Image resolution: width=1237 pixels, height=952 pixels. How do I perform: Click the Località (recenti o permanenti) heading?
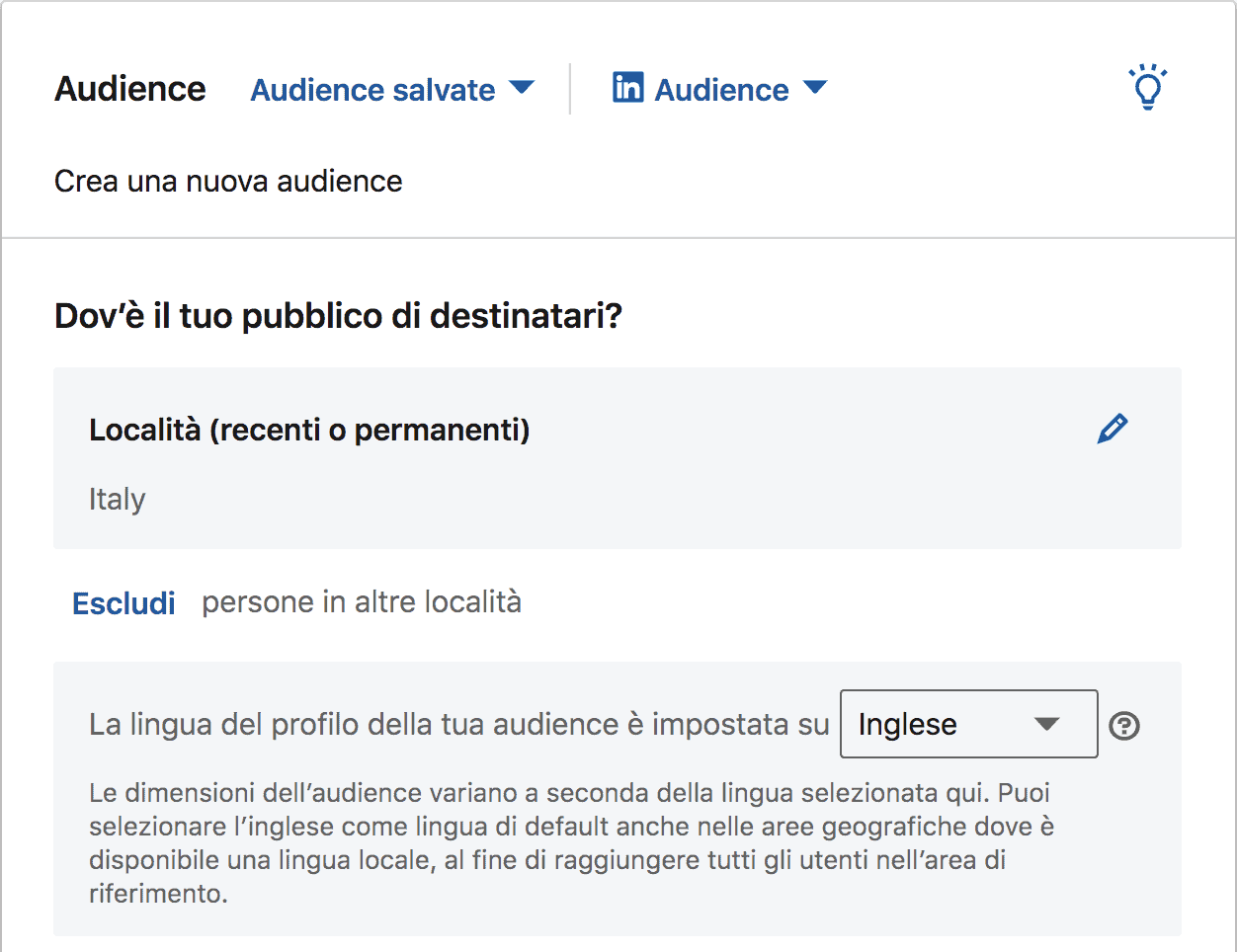pos(309,430)
